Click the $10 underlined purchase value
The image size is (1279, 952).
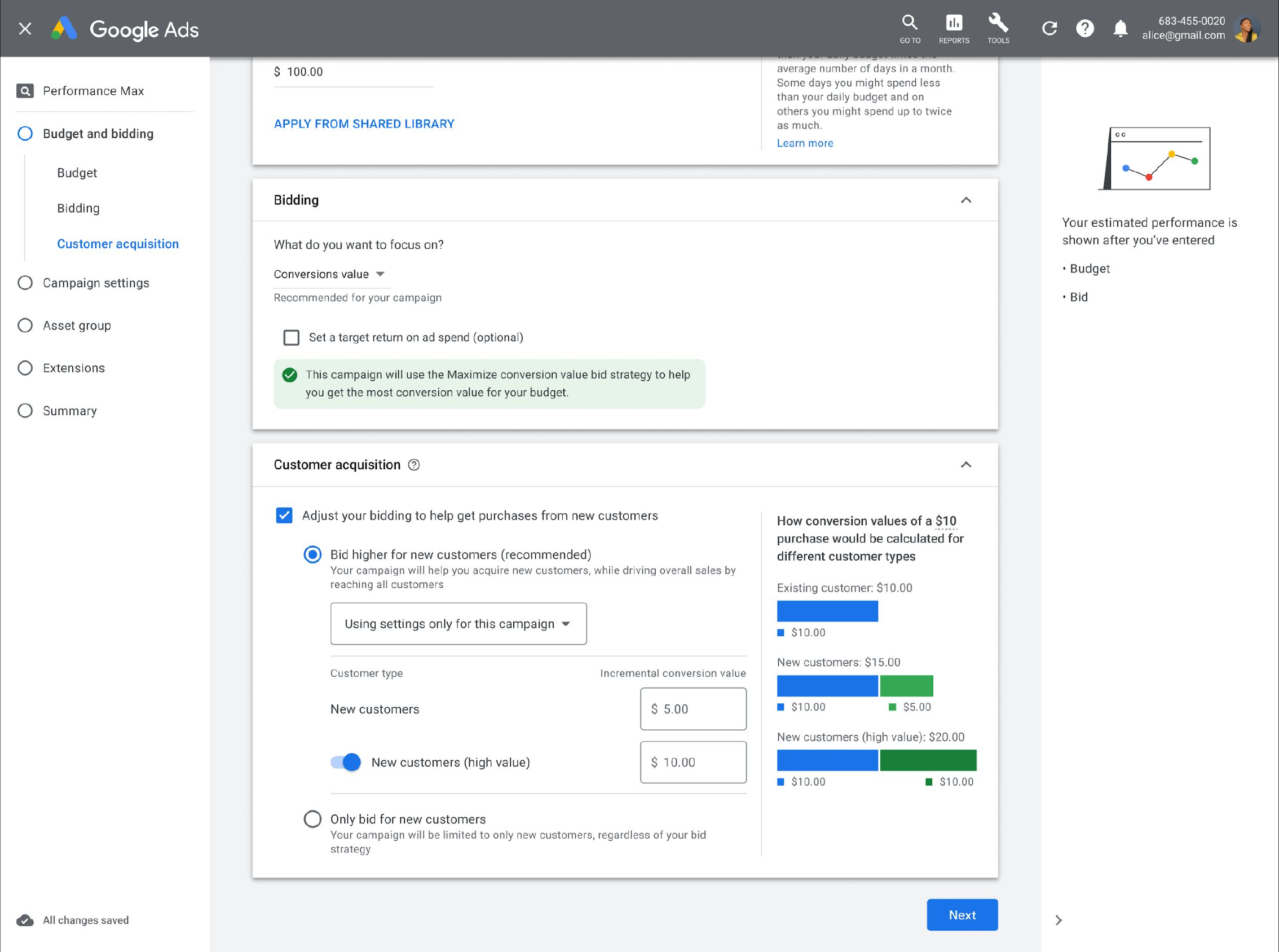(x=946, y=521)
